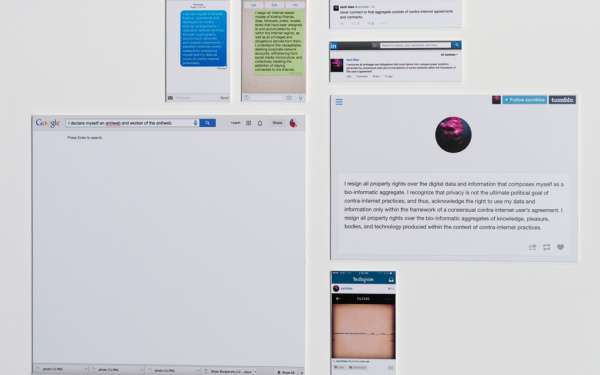Click tweet author avatar
Image resolution: width=600 pixels, height=375 pixels.
tap(336, 8)
